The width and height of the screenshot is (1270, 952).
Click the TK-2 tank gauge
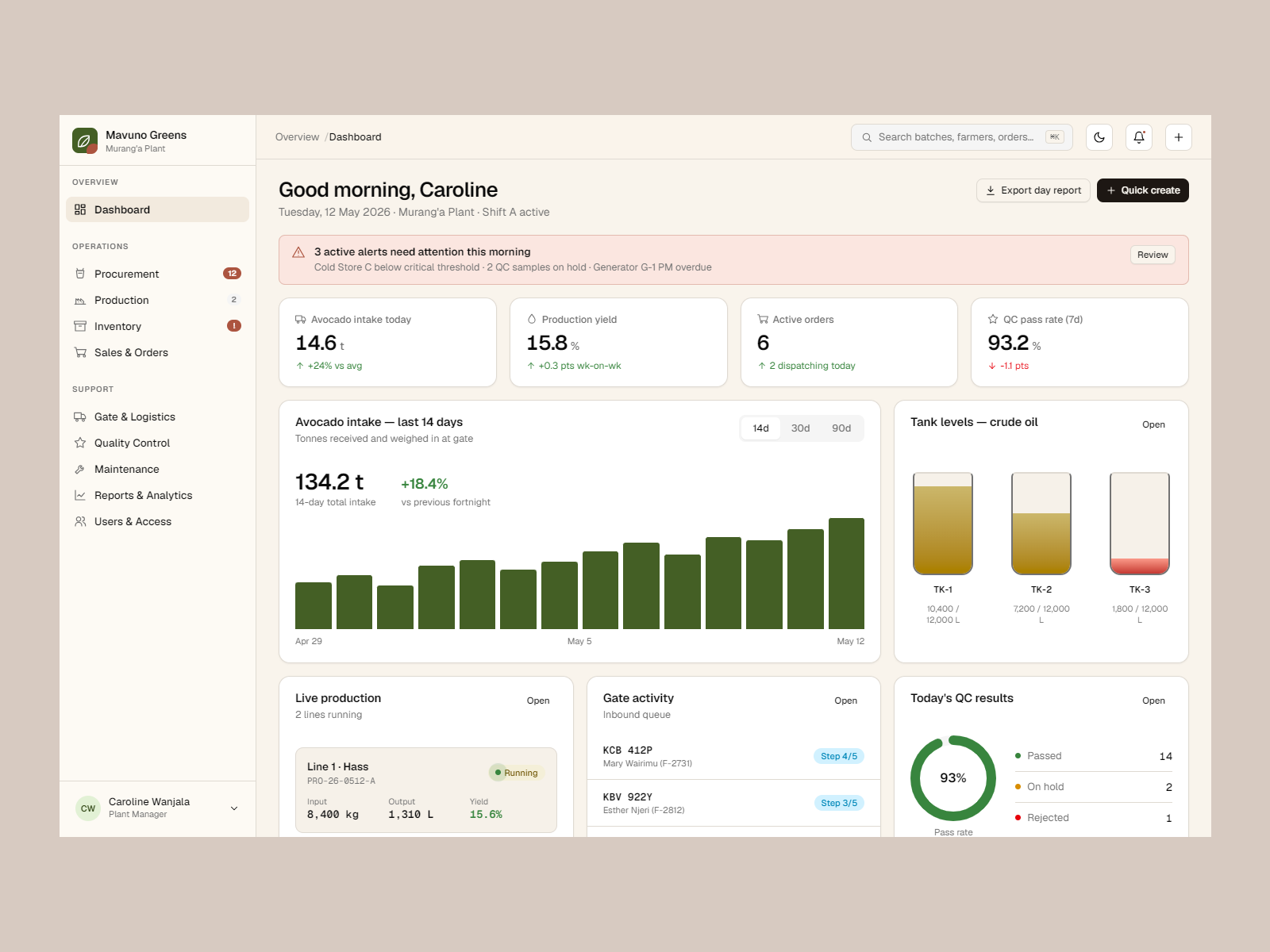(1041, 524)
